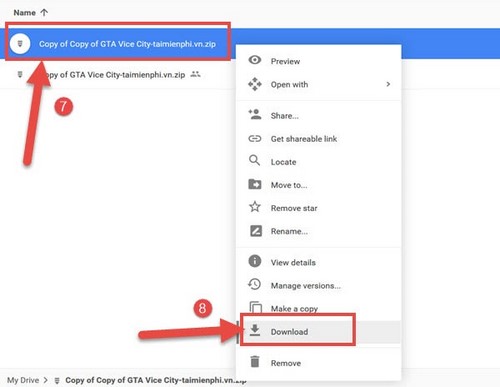Go to My Drive in breadcrumb

23,380
